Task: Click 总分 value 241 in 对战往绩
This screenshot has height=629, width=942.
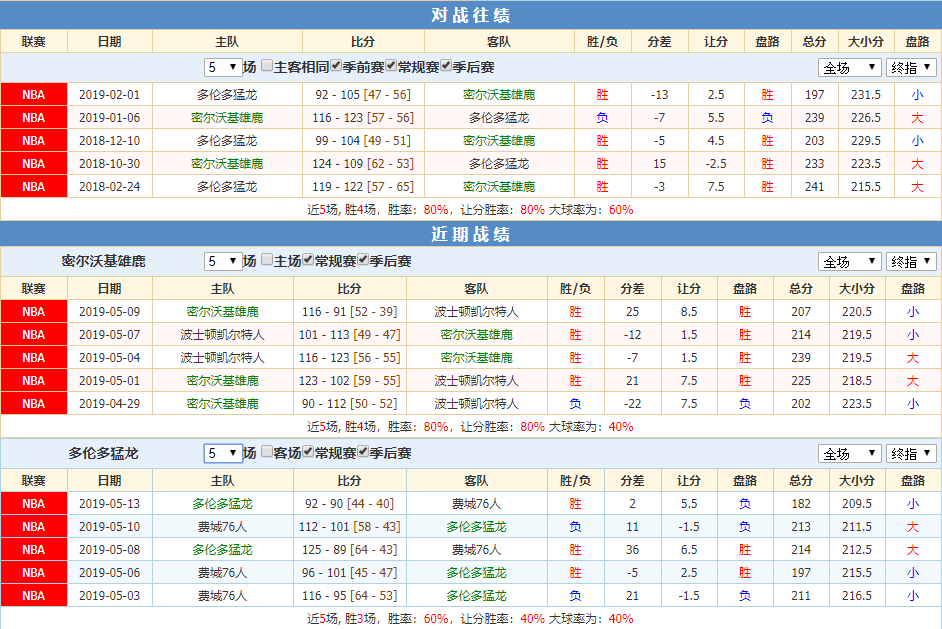Action: click(x=815, y=187)
